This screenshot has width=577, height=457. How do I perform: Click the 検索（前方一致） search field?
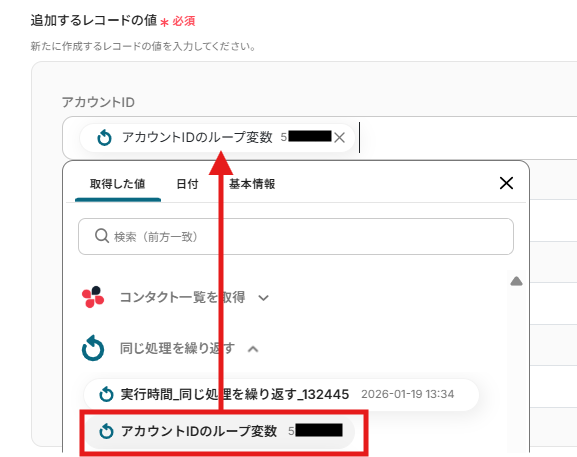296,236
